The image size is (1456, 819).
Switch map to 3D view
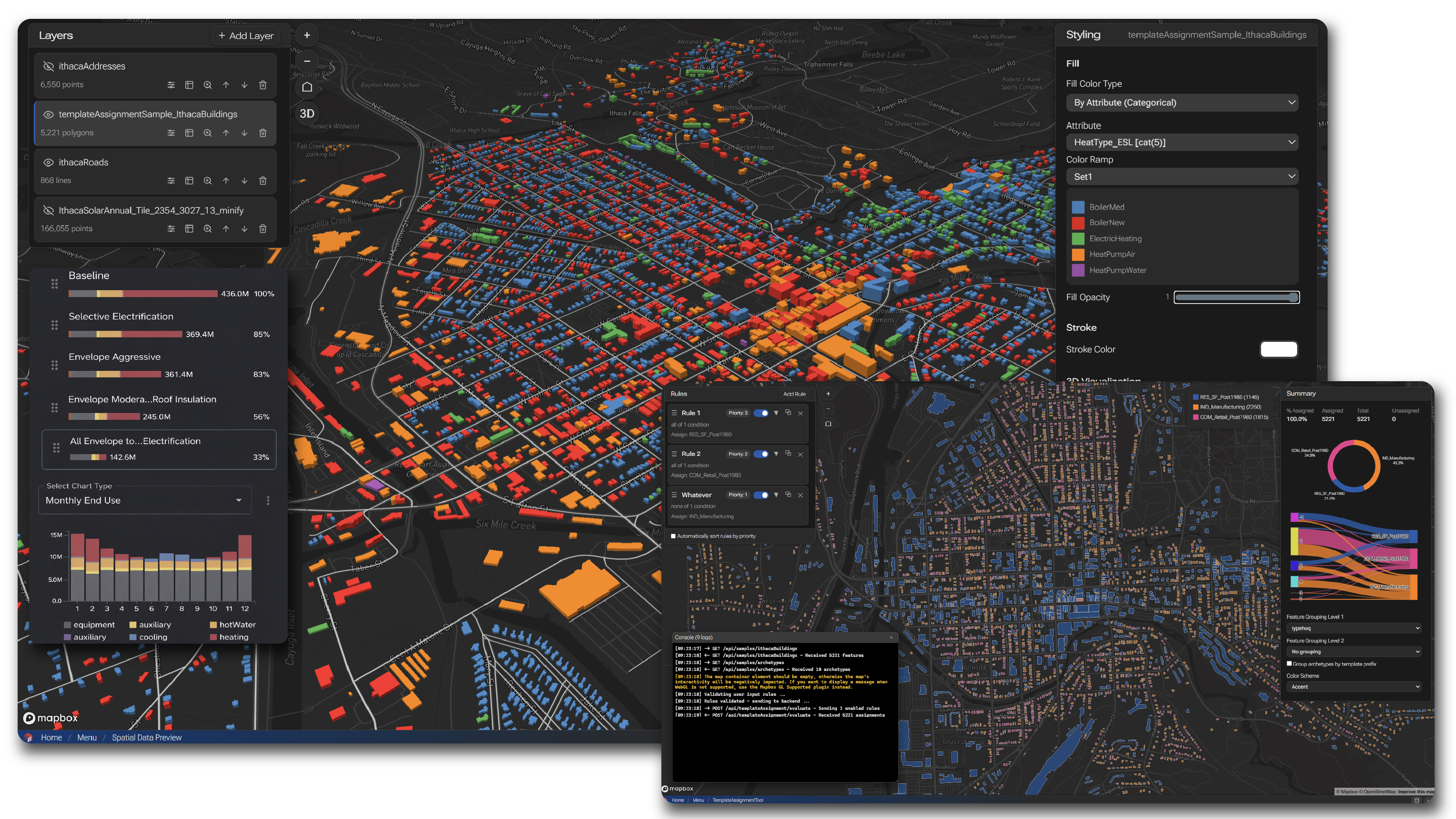point(307,114)
